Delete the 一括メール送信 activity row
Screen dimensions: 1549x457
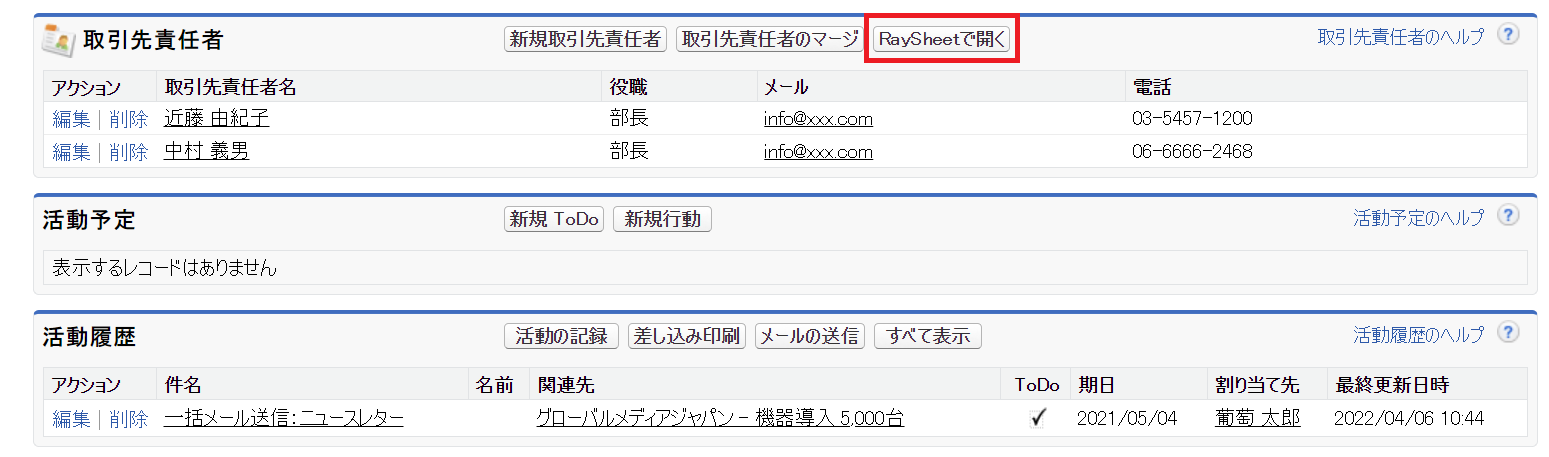129,419
